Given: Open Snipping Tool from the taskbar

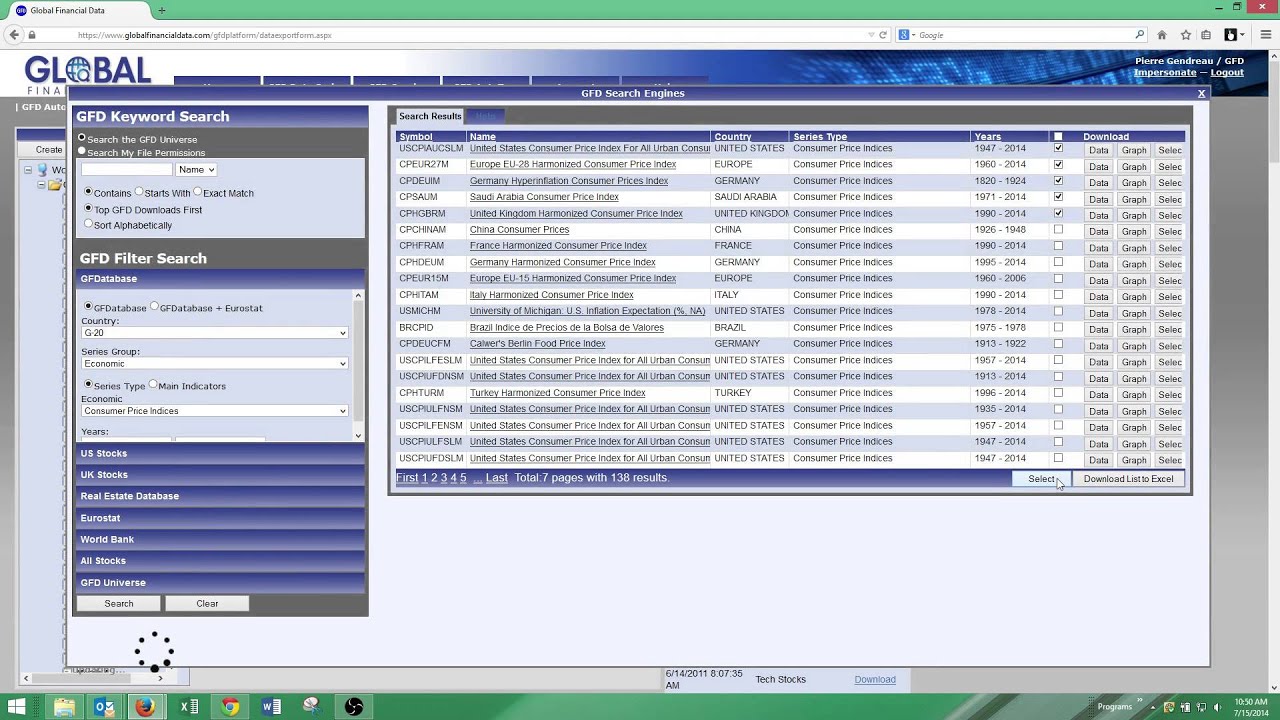Looking at the screenshot, I should (312, 707).
